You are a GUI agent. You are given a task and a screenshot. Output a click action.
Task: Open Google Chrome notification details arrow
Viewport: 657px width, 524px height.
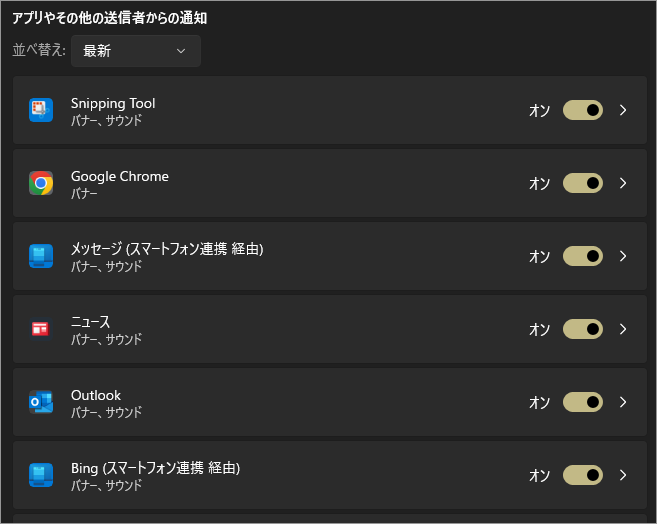coord(623,183)
